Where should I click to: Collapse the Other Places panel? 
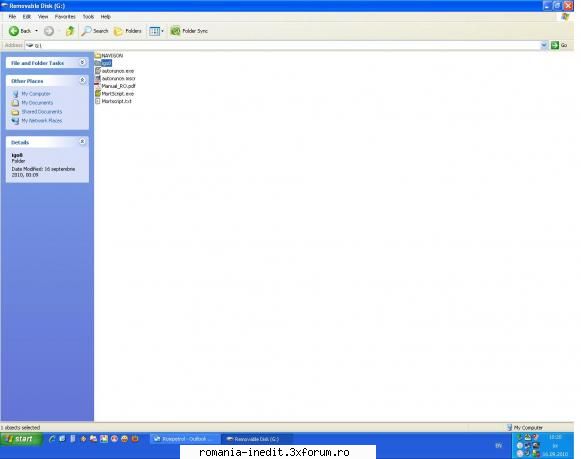[82, 80]
